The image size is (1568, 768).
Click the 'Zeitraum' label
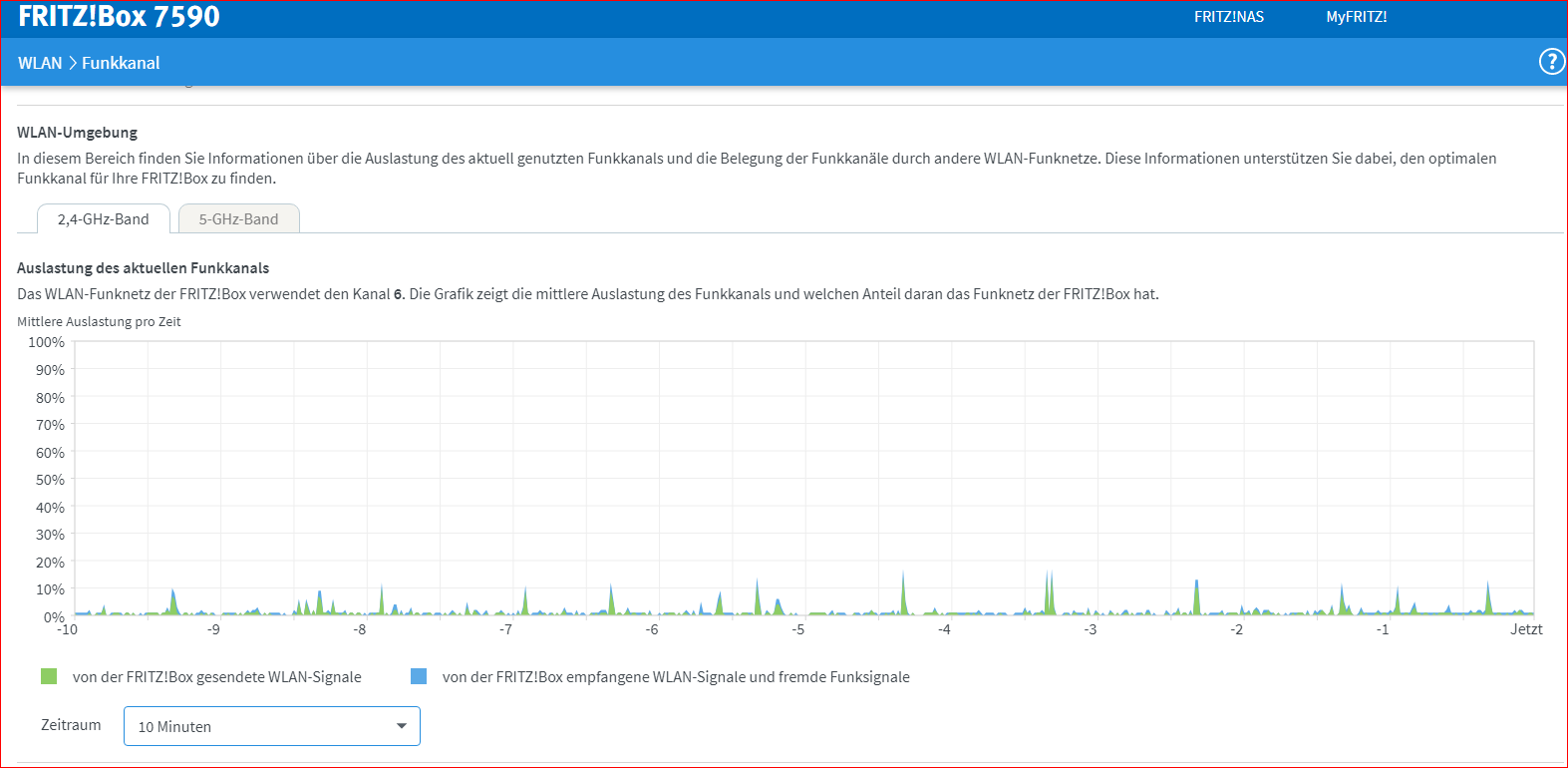pos(71,725)
